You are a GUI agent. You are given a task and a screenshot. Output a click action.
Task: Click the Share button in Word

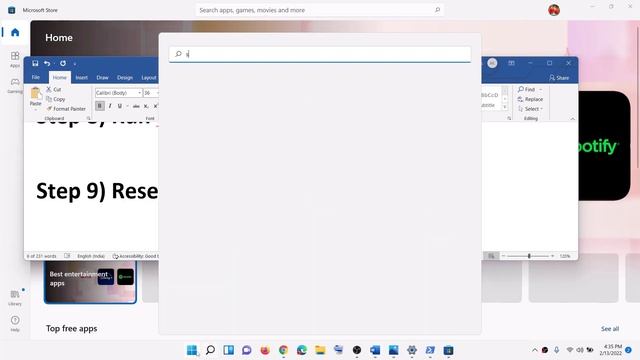[559, 78]
